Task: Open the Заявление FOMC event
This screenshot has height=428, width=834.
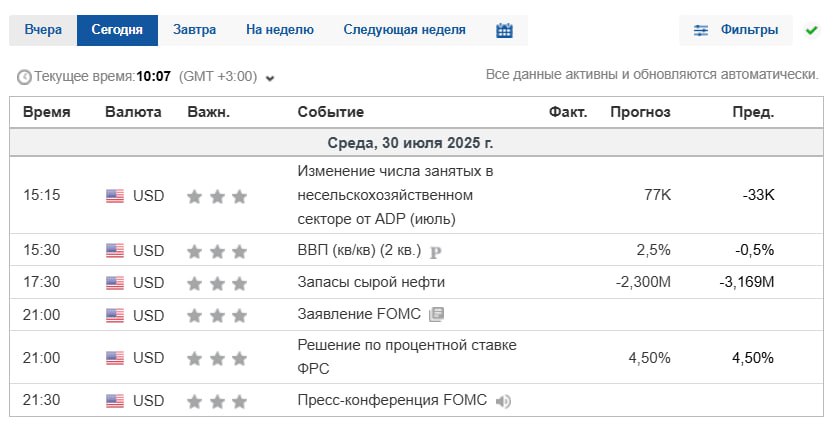Action: pos(359,314)
